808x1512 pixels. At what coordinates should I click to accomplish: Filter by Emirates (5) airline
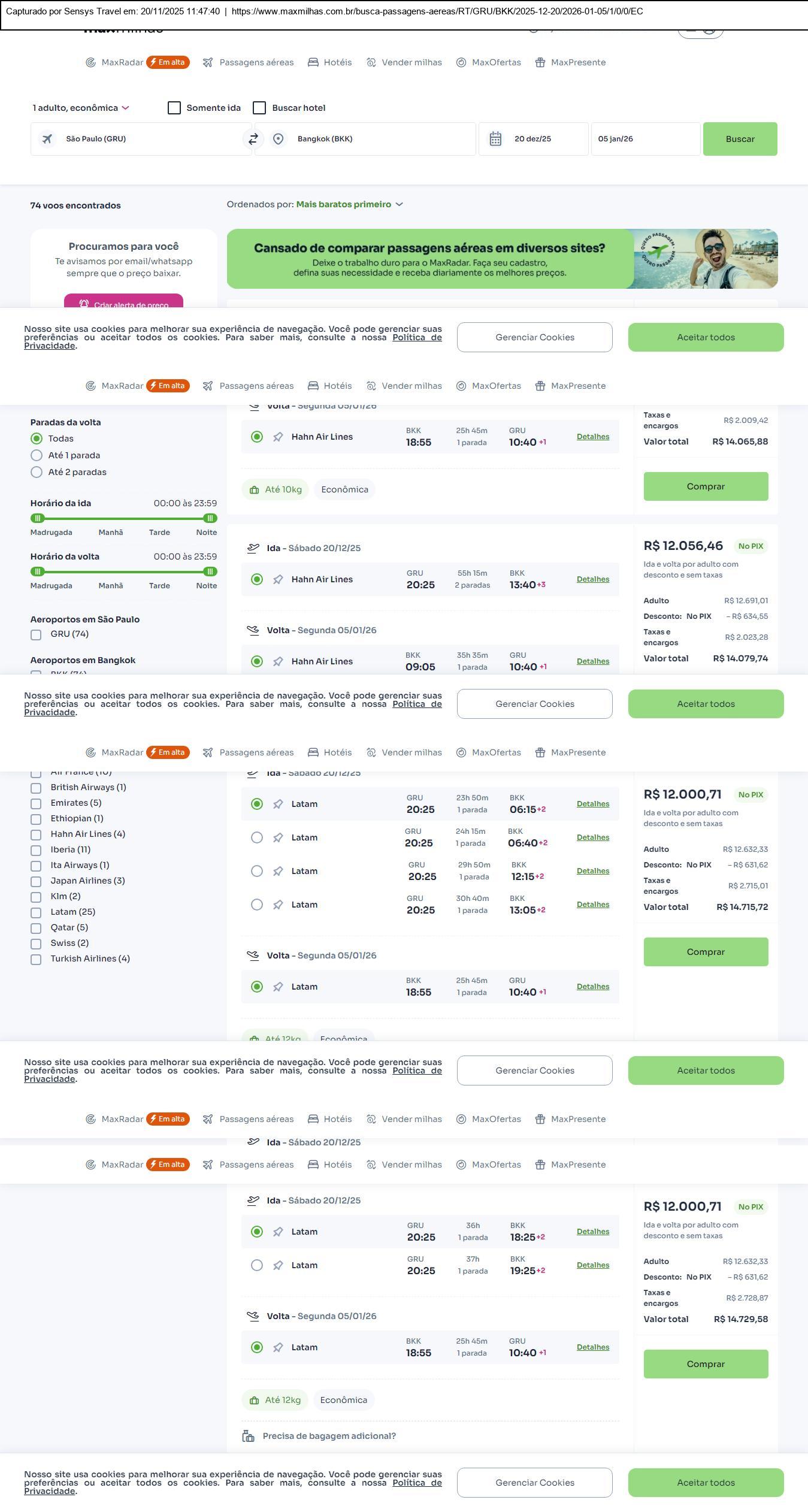point(36,803)
